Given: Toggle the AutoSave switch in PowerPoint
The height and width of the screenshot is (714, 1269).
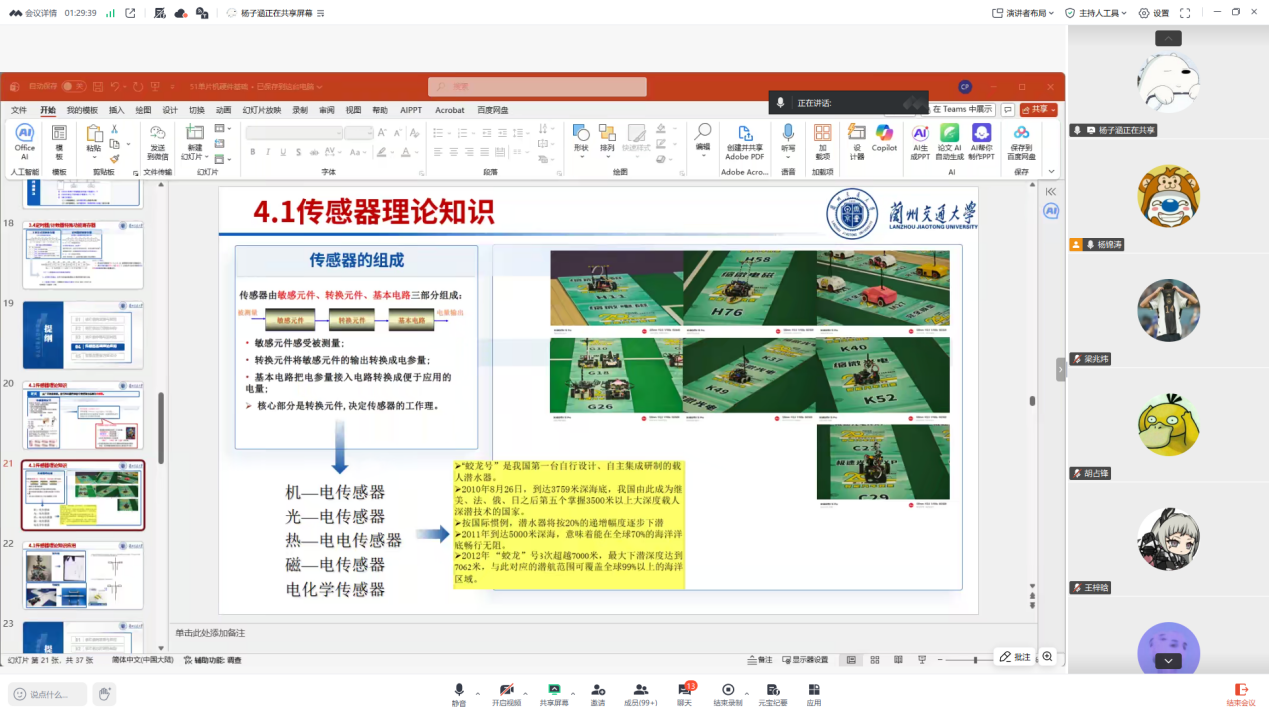Looking at the screenshot, I should tap(73, 87).
